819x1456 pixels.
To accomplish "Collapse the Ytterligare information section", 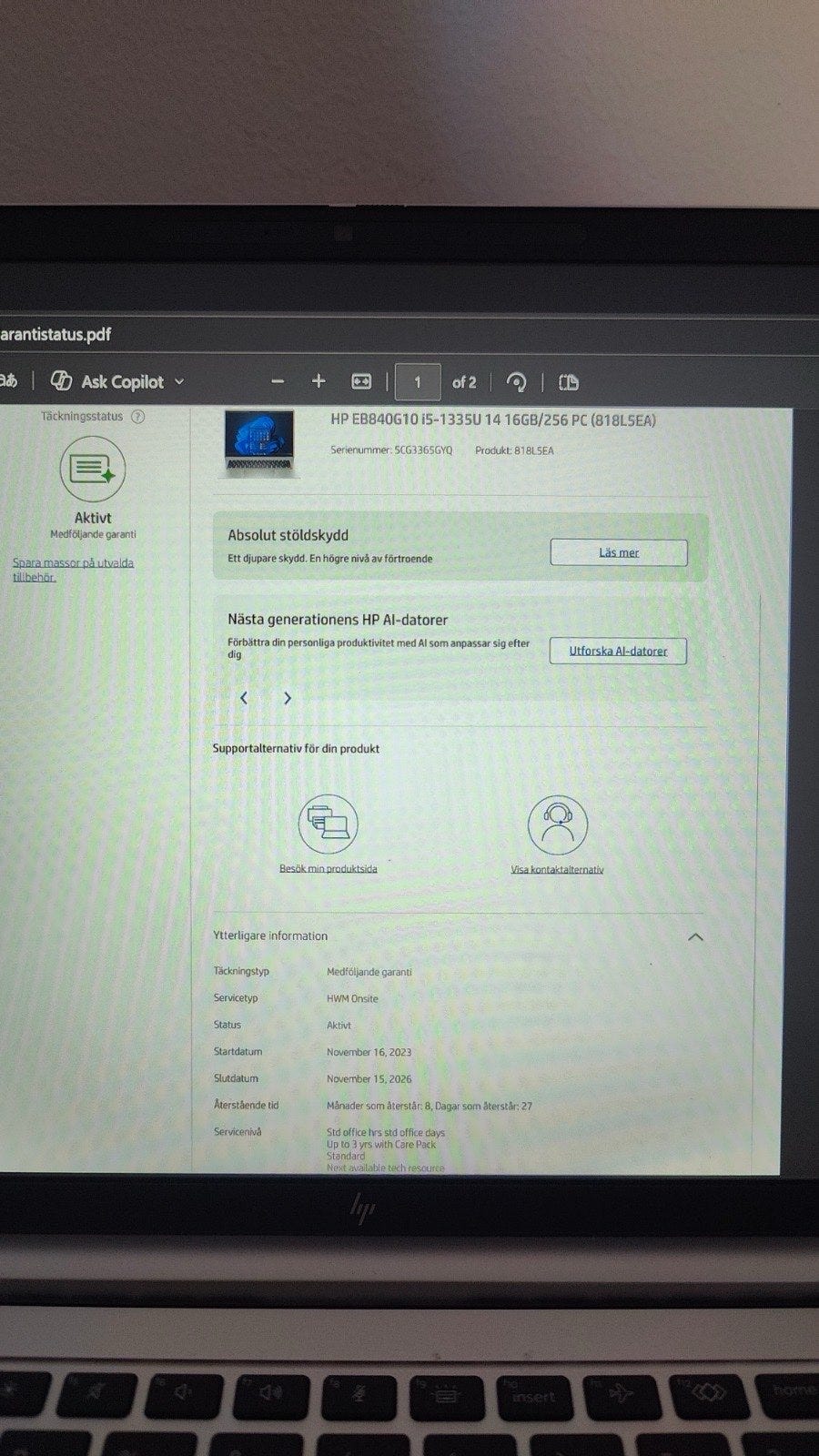I will 695,936.
